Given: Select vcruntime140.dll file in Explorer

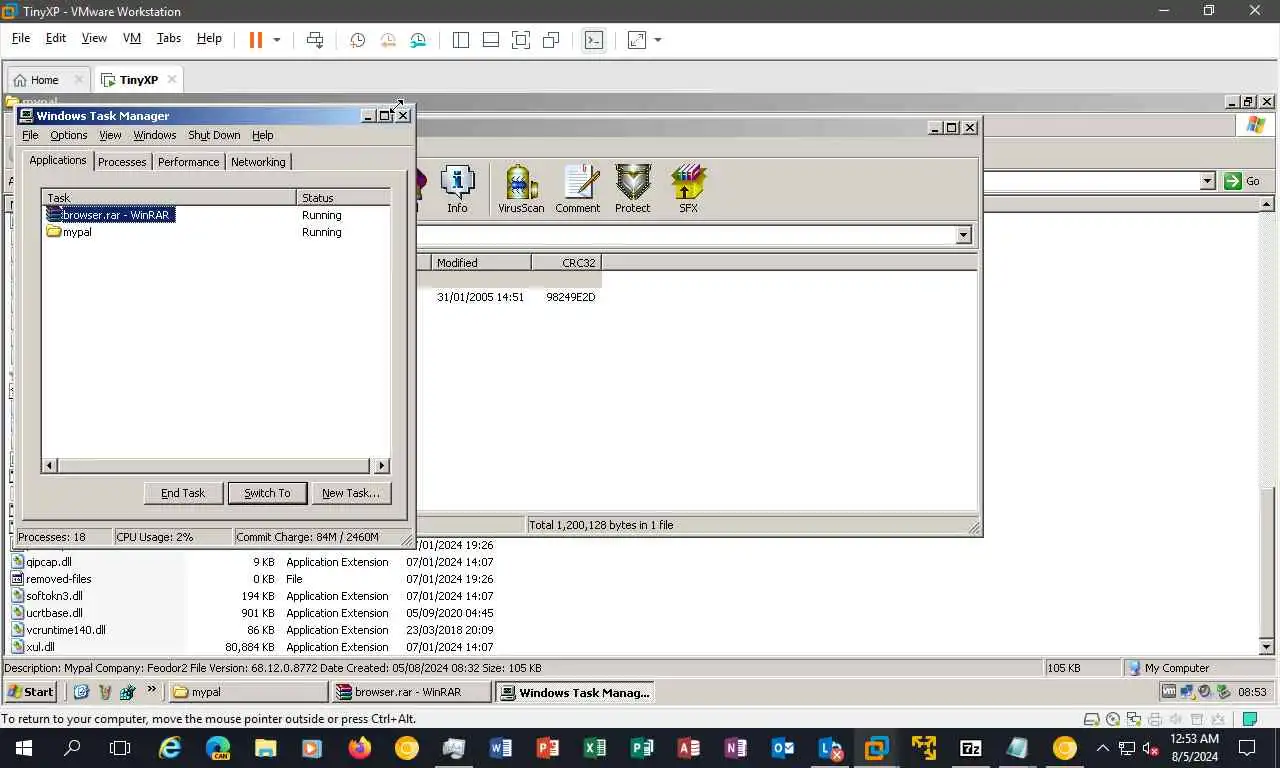Looking at the screenshot, I should coord(58,630).
